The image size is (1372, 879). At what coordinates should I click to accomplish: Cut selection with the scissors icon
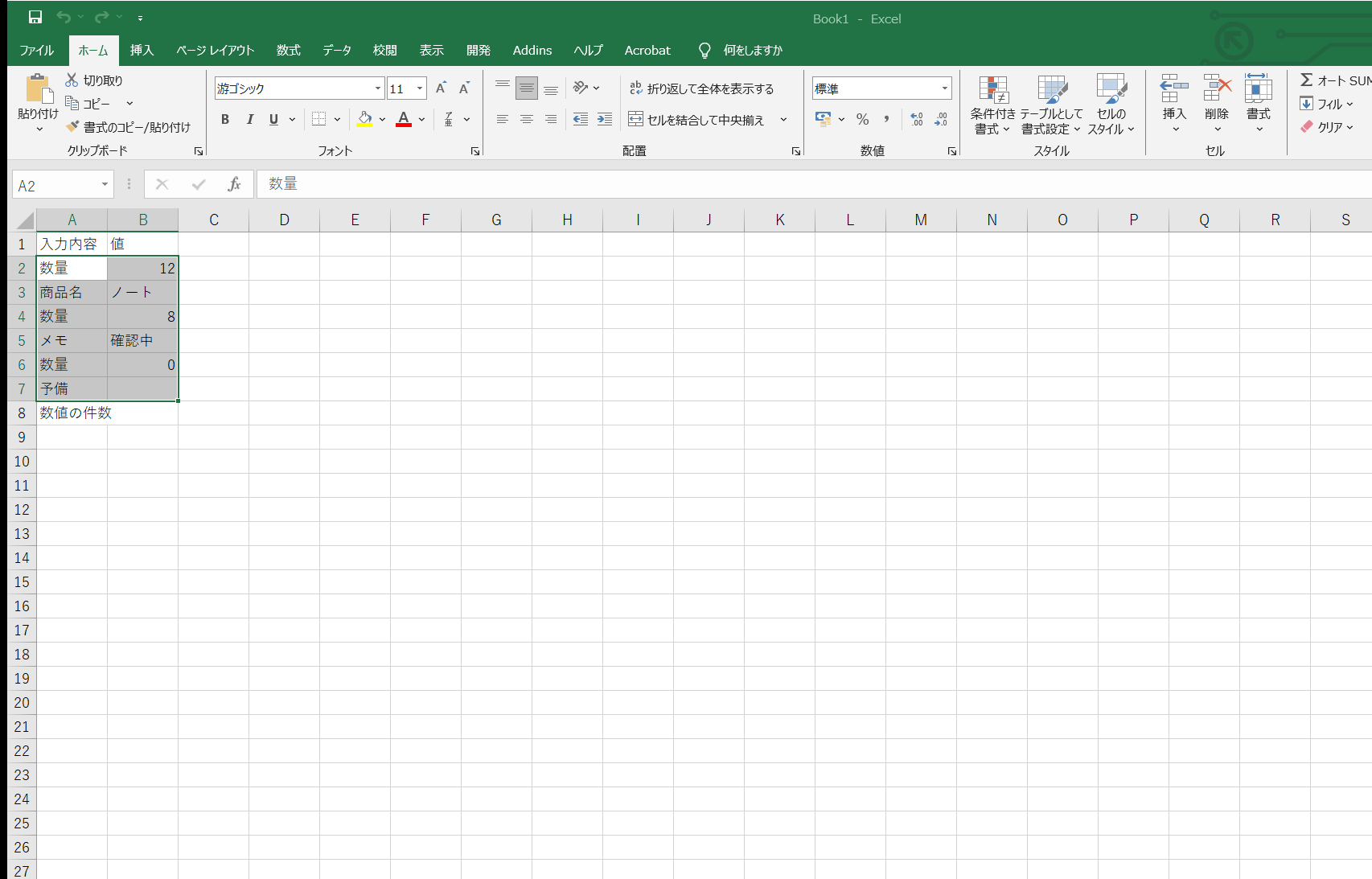pos(72,80)
